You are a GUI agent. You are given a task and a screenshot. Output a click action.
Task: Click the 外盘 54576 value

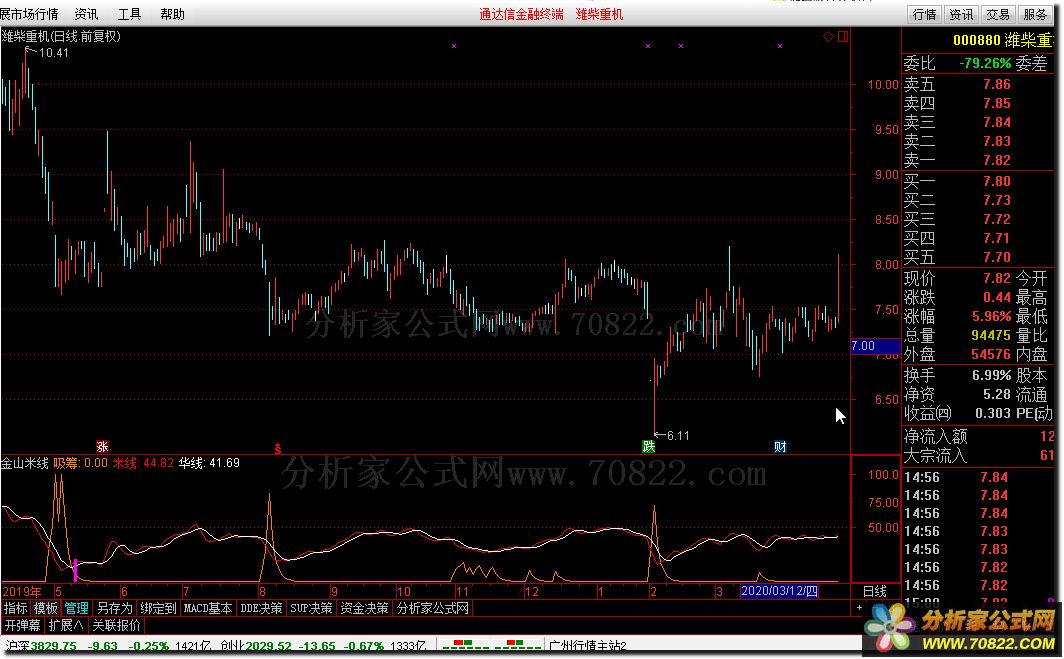[x=991, y=354]
